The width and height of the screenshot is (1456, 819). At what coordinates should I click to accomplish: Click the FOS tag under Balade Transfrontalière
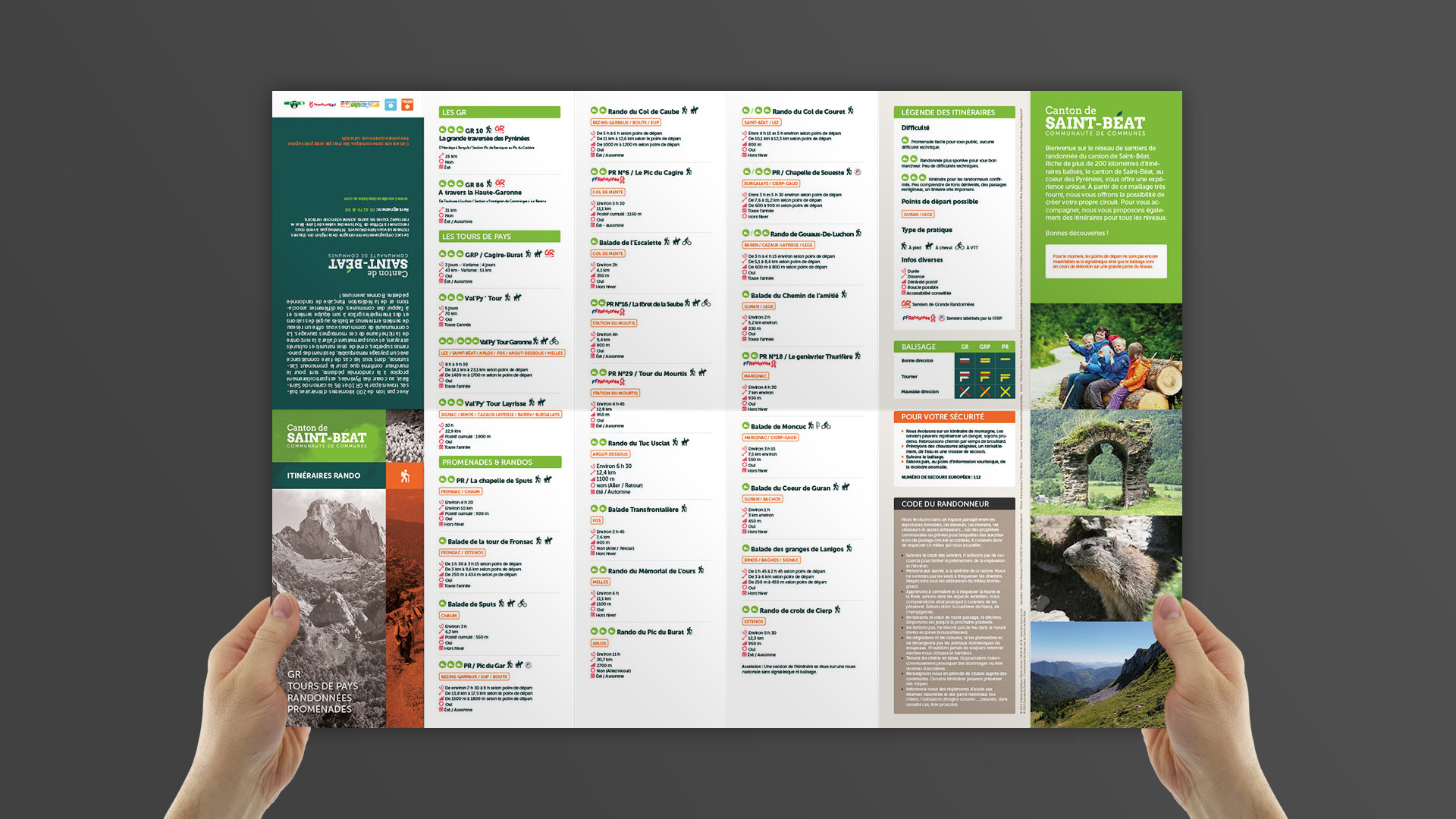pyautogui.click(x=597, y=520)
